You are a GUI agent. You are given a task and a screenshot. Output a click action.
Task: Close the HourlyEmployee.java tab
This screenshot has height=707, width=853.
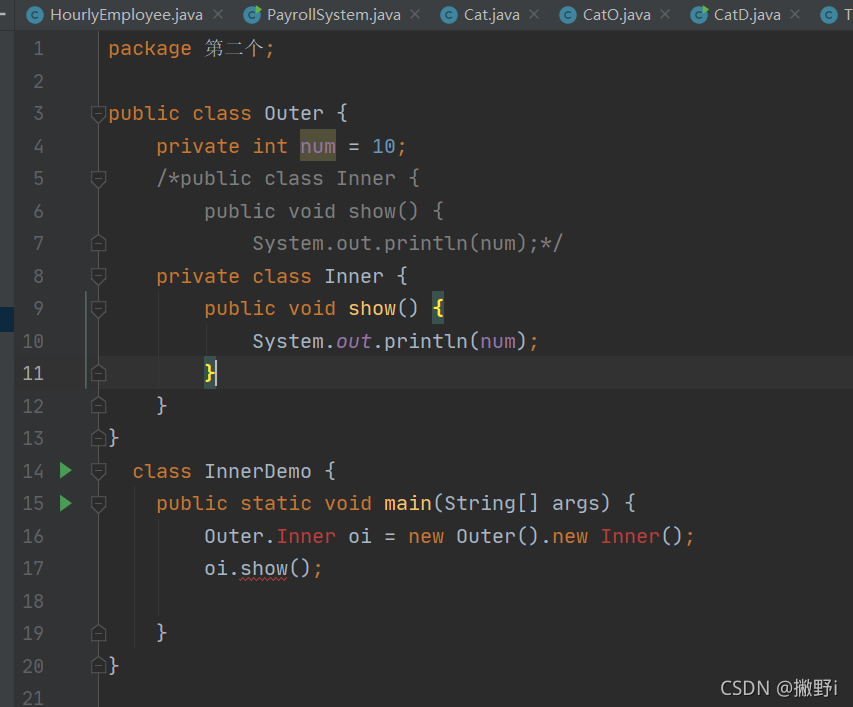[x=218, y=15]
